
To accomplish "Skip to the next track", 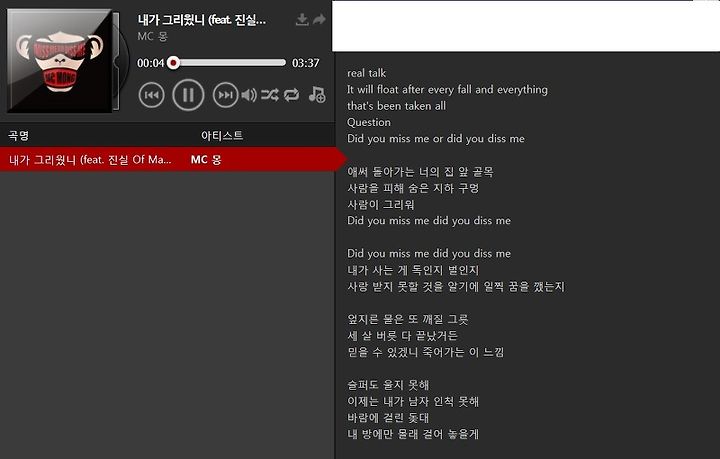I will [x=225, y=95].
